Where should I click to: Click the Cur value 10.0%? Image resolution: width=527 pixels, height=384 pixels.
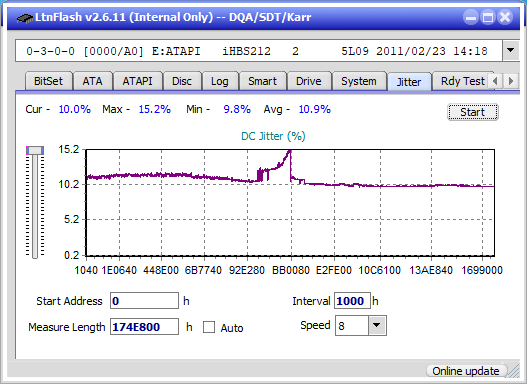click(75, 109)
